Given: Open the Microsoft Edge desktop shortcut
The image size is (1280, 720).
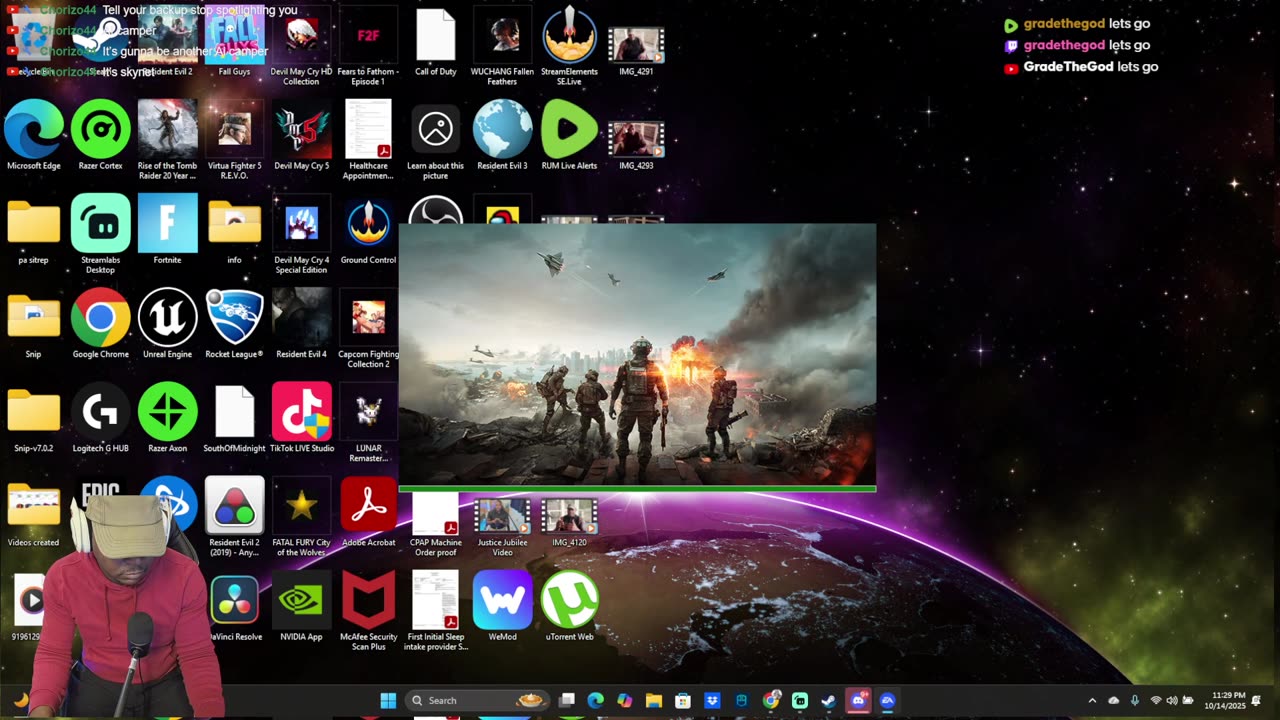Looking at the screenshot, I should coord(34,135).
